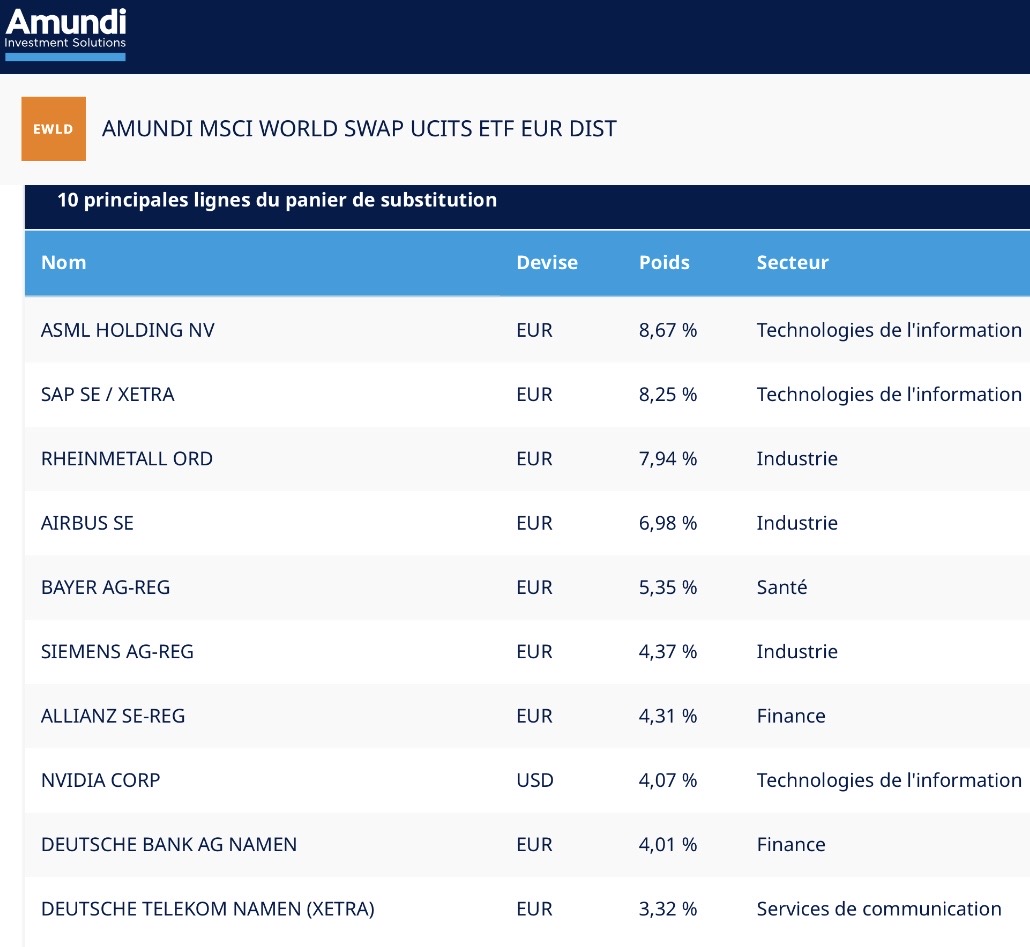Select the BAYER AG-REG row

[x=105, y=587]
